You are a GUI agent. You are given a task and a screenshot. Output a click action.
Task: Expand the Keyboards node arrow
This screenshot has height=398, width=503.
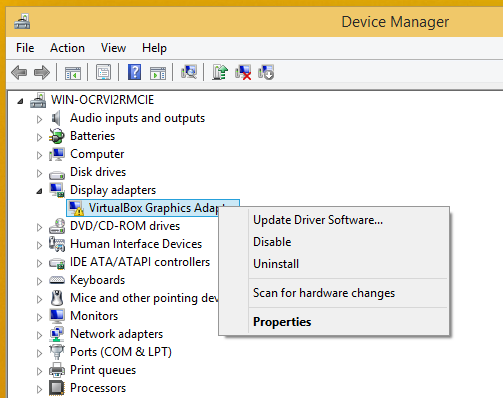39,281
